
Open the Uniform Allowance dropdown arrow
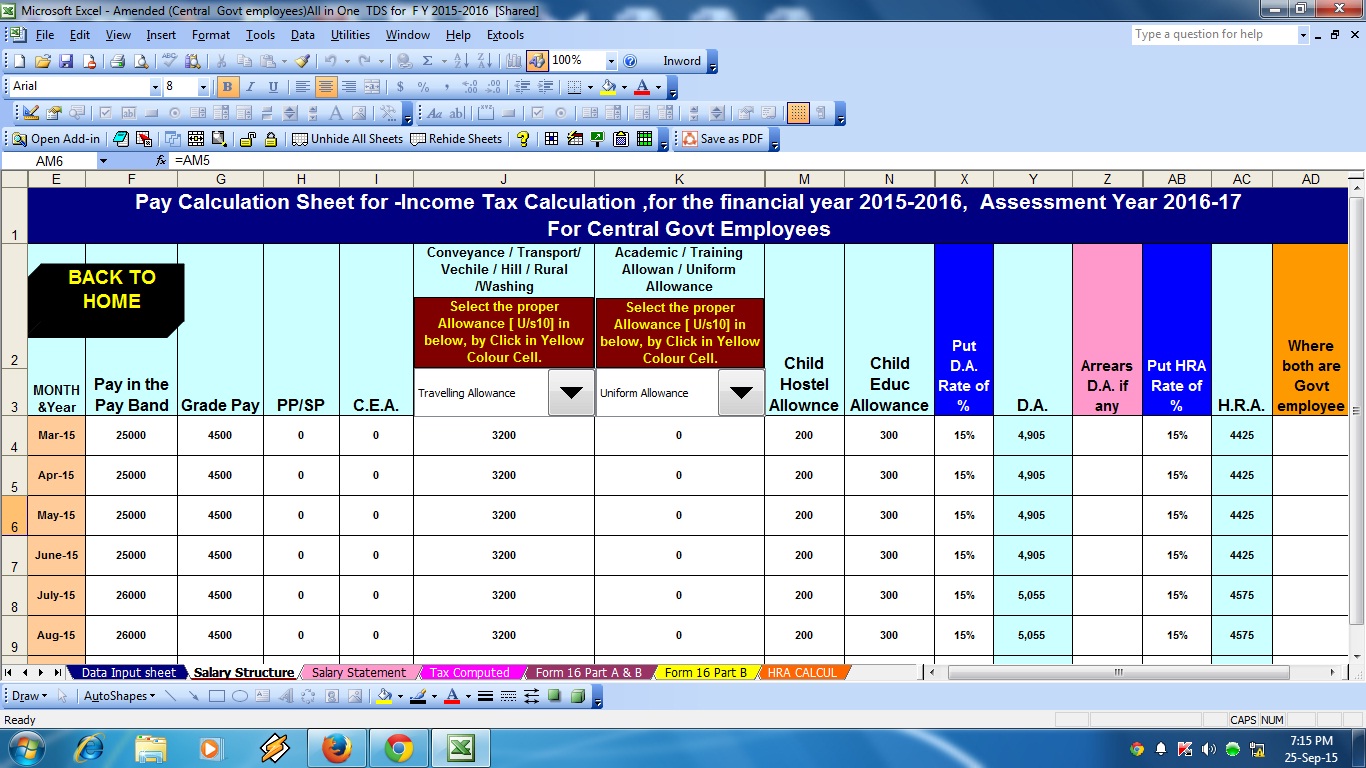click(x=741, y=393)
